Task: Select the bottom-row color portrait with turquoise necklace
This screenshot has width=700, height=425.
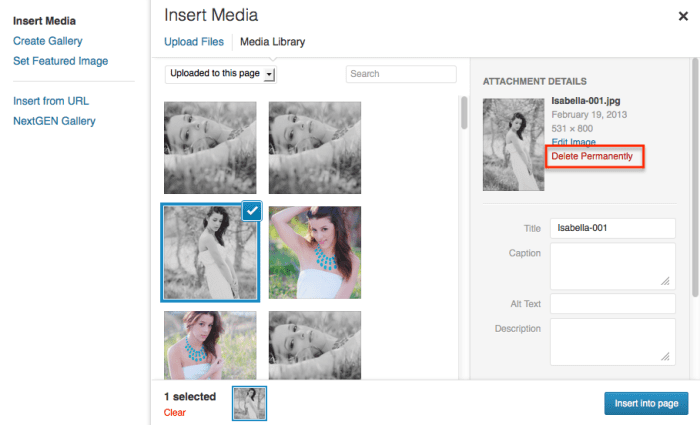Action: (x=210, y=345)
